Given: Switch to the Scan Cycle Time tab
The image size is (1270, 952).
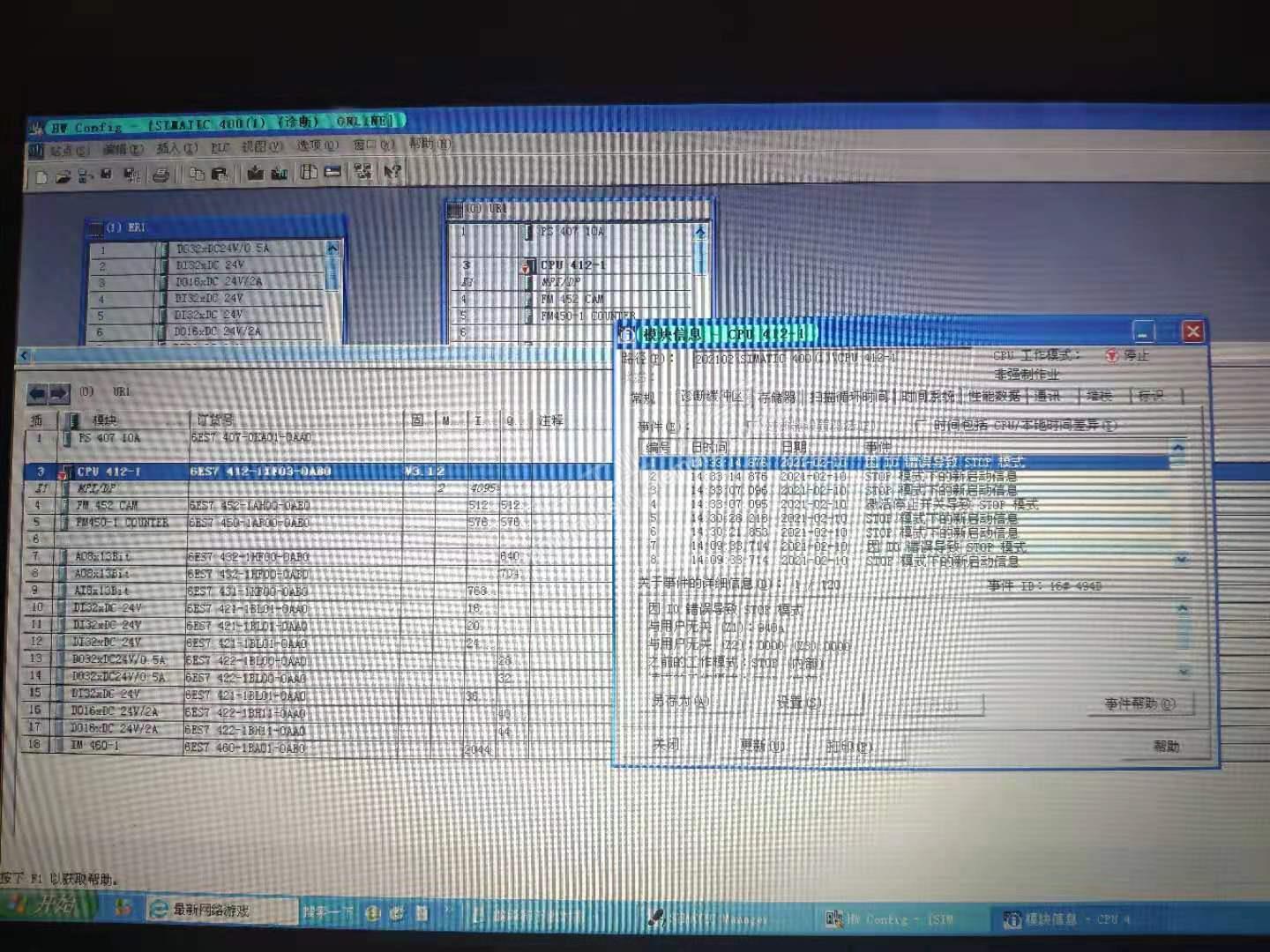Looking at the screenshot, I should click(848, 398).
